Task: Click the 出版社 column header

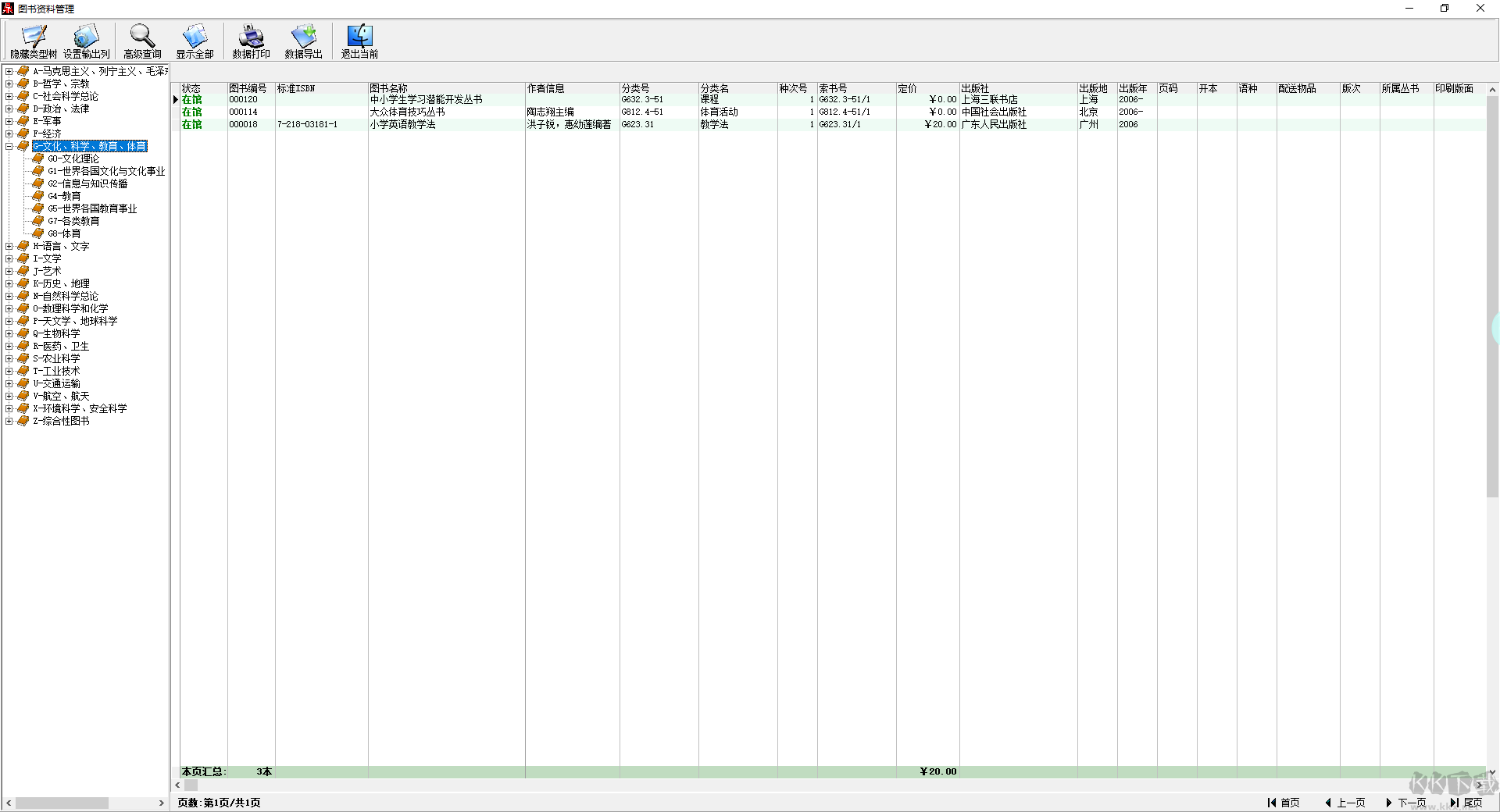Action: click(1019, 88)
